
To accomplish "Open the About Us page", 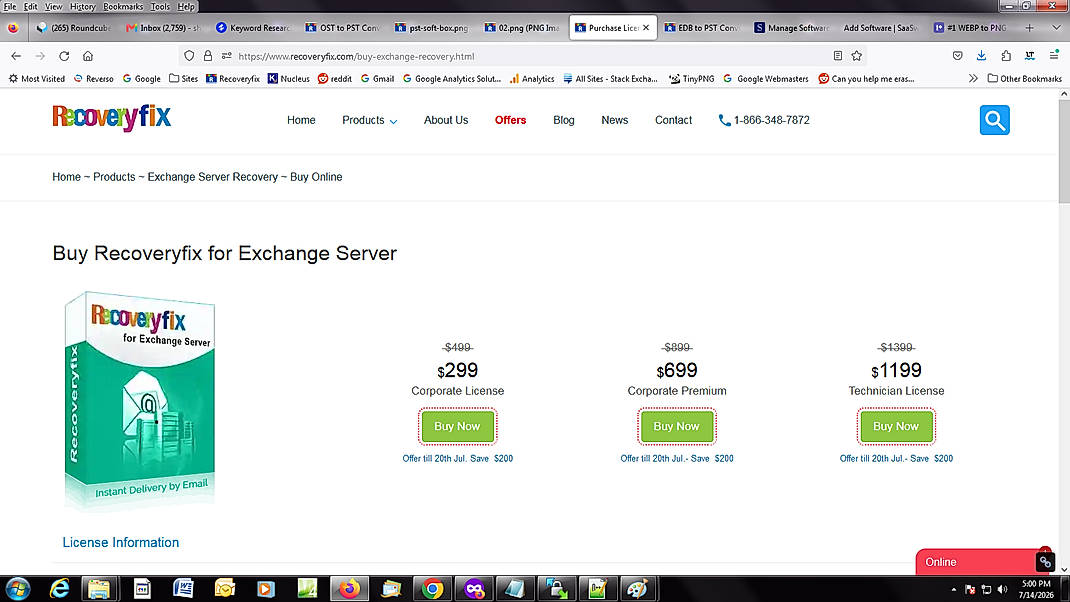I will click(446, 120).
